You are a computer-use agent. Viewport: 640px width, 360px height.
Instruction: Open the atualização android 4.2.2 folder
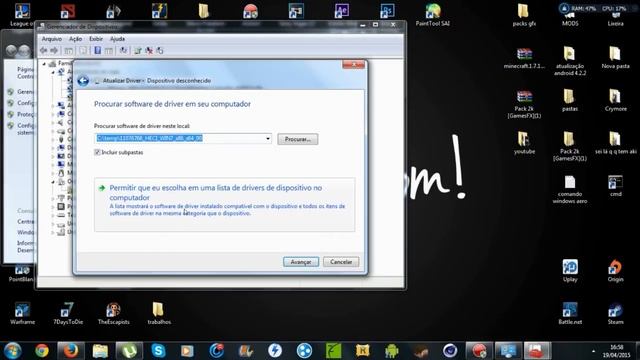(x=570, y=61)
